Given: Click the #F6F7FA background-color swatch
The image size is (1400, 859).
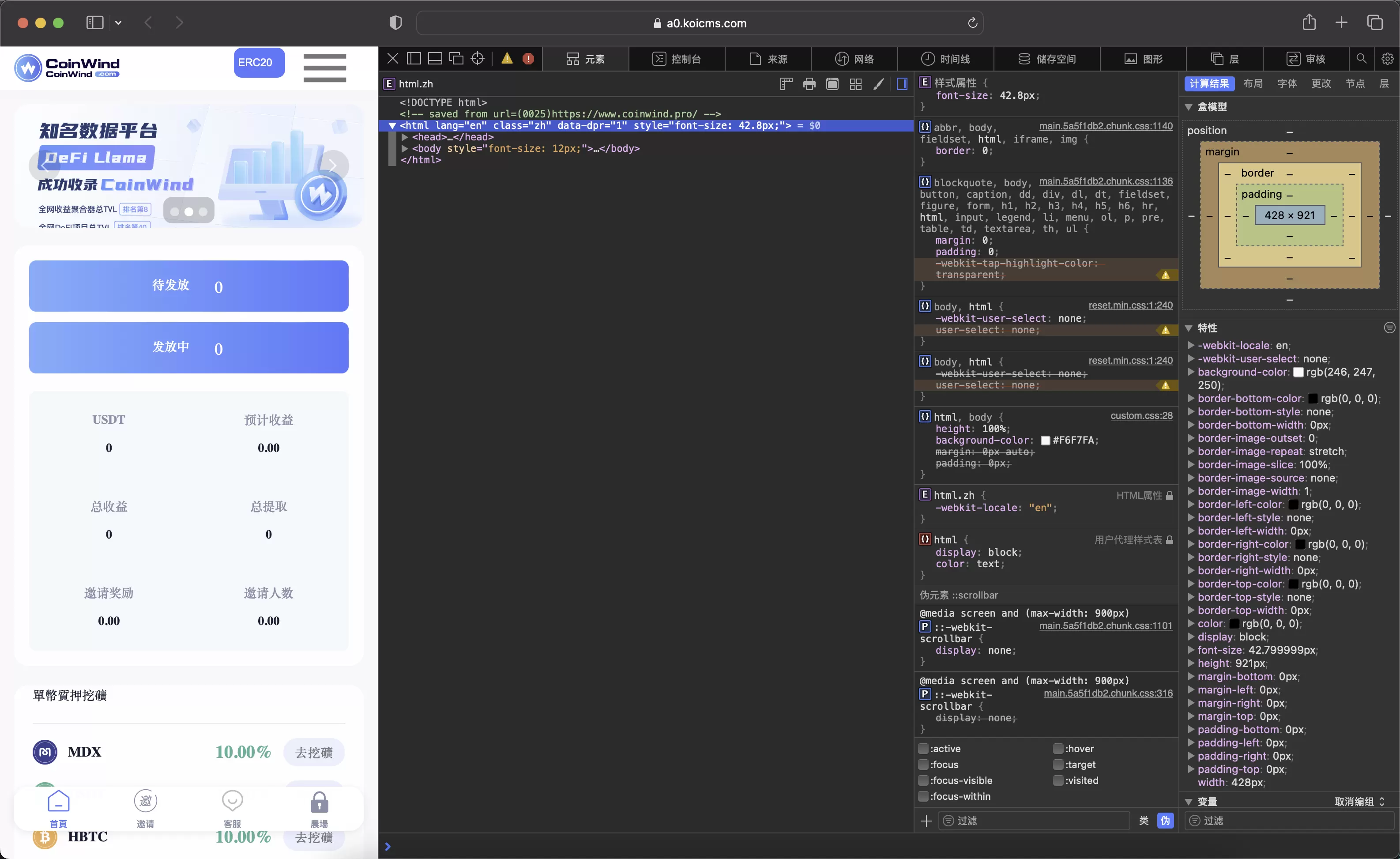Looking at the screenshot, I should click(x=1045, y=440).
